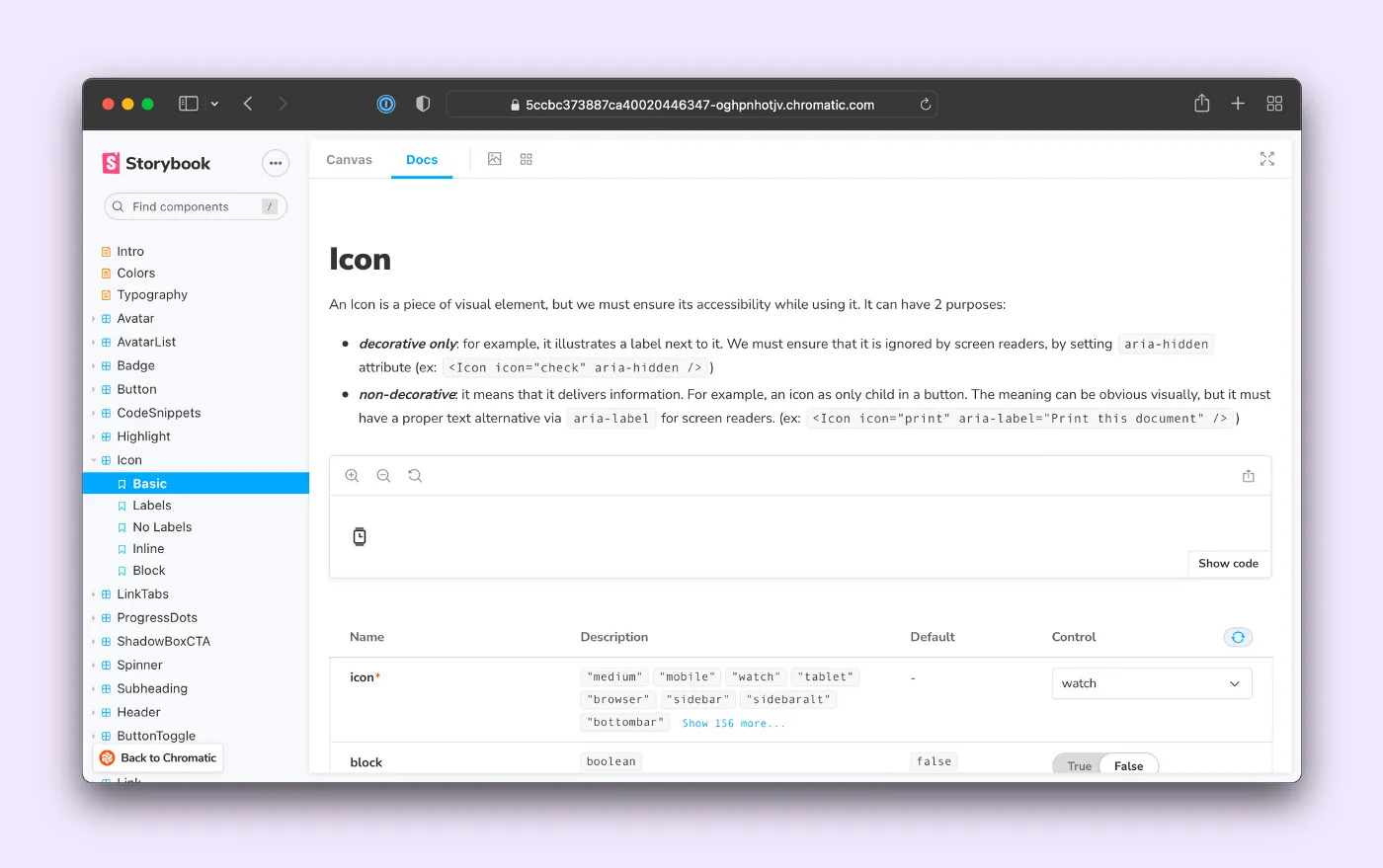
Task: Open the Storybook ellipsis menu
Action: click(x=275, y=164)
